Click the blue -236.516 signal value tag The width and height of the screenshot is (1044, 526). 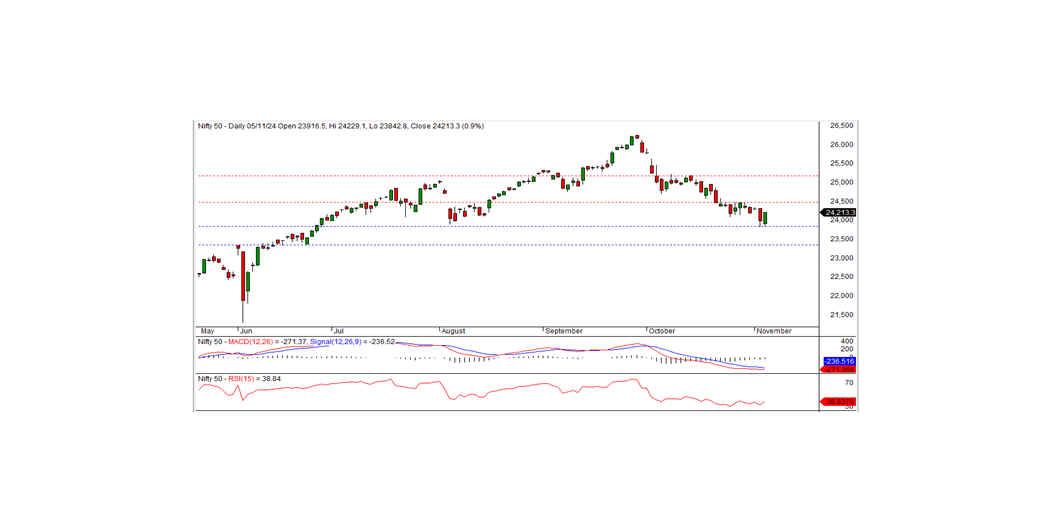point(838,362)
